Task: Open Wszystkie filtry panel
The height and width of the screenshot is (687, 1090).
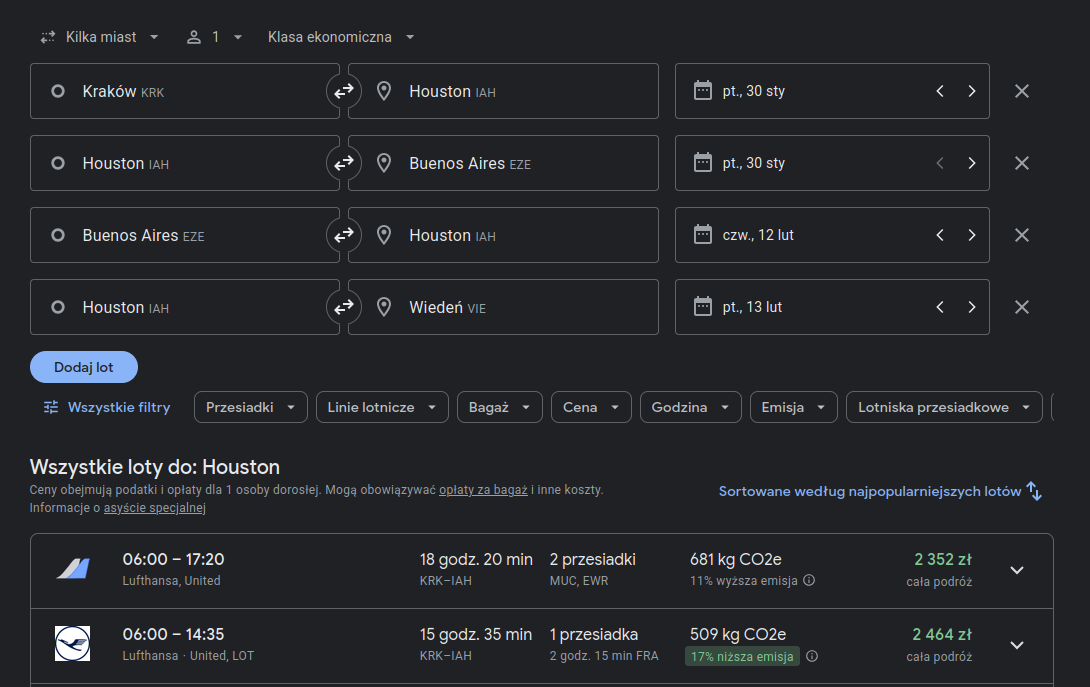Action: (107, 407)
